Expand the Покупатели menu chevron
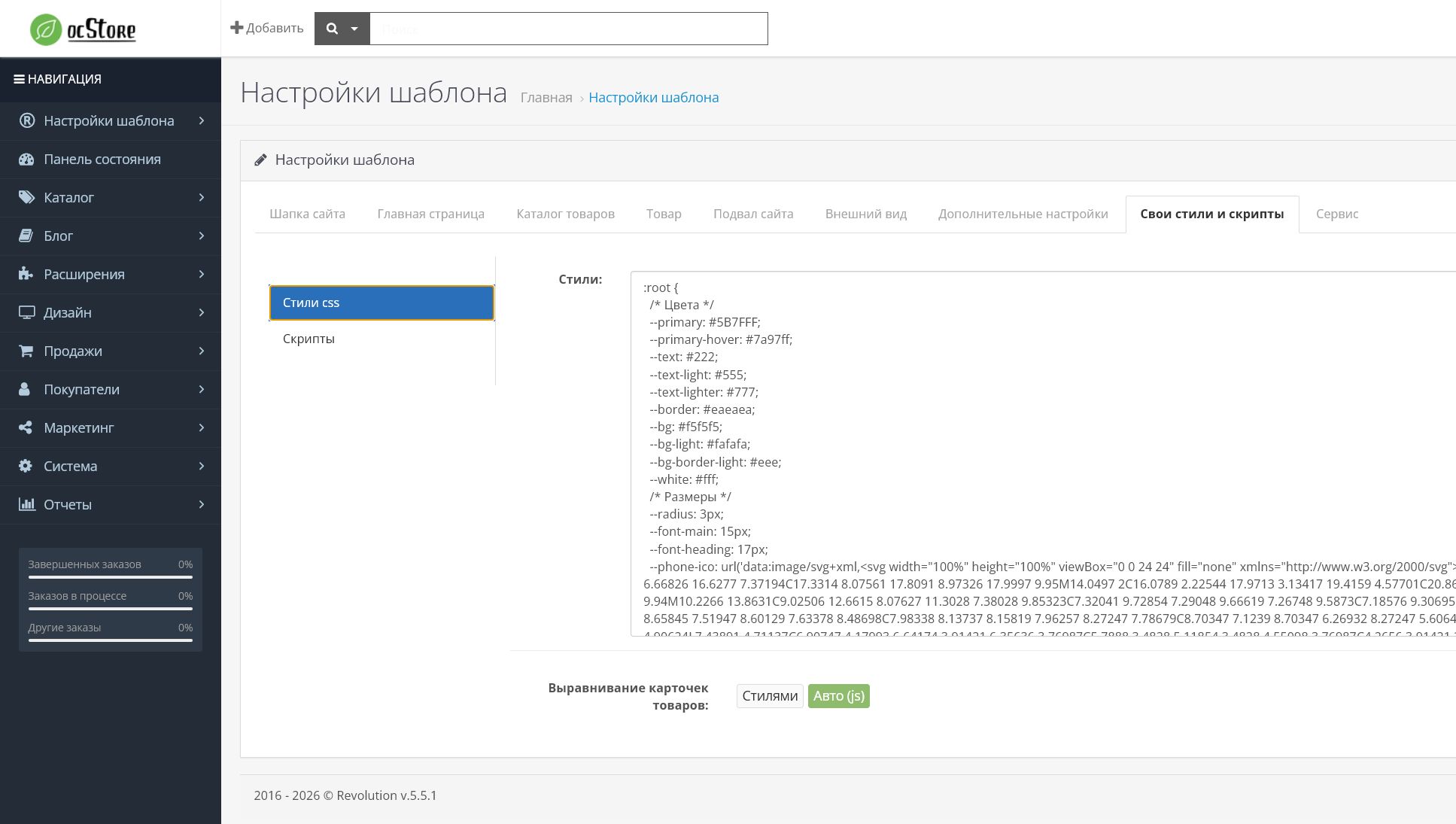 click(x=202, y=389)
